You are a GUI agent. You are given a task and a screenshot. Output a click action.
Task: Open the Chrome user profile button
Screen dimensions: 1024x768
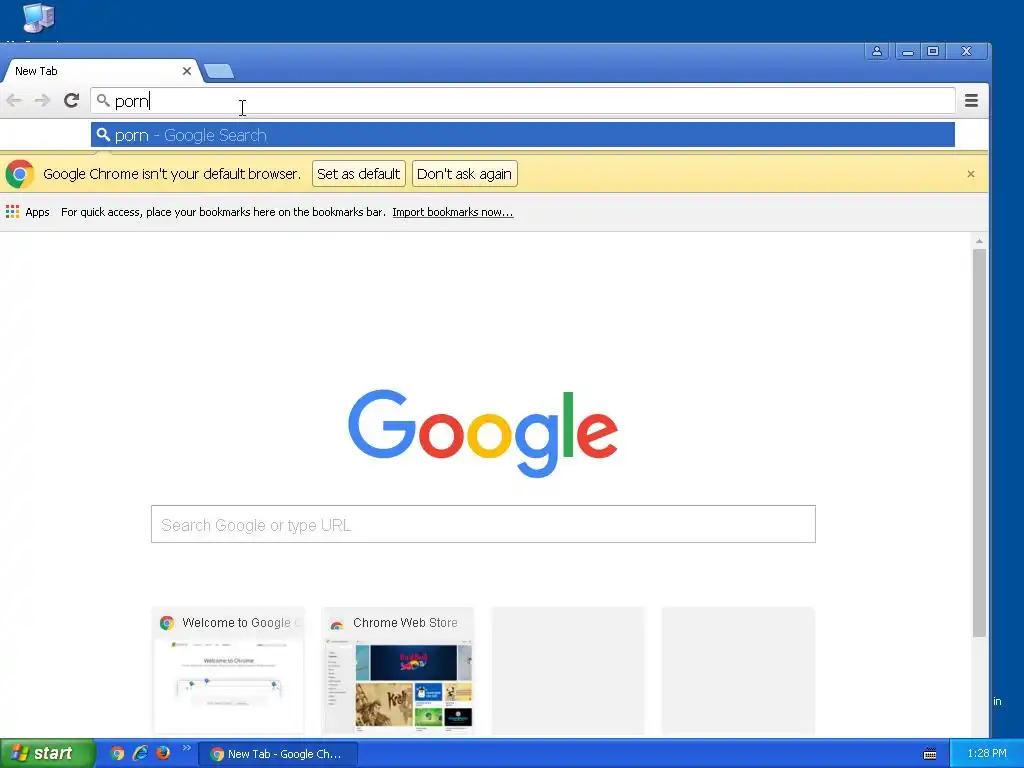(876, 51)
